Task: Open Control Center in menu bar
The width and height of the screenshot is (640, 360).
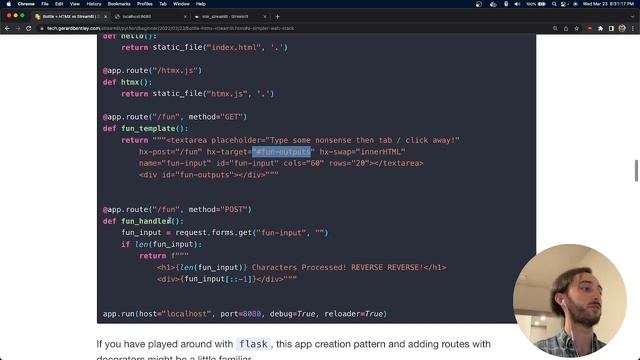Action: [x=564, y=4]
